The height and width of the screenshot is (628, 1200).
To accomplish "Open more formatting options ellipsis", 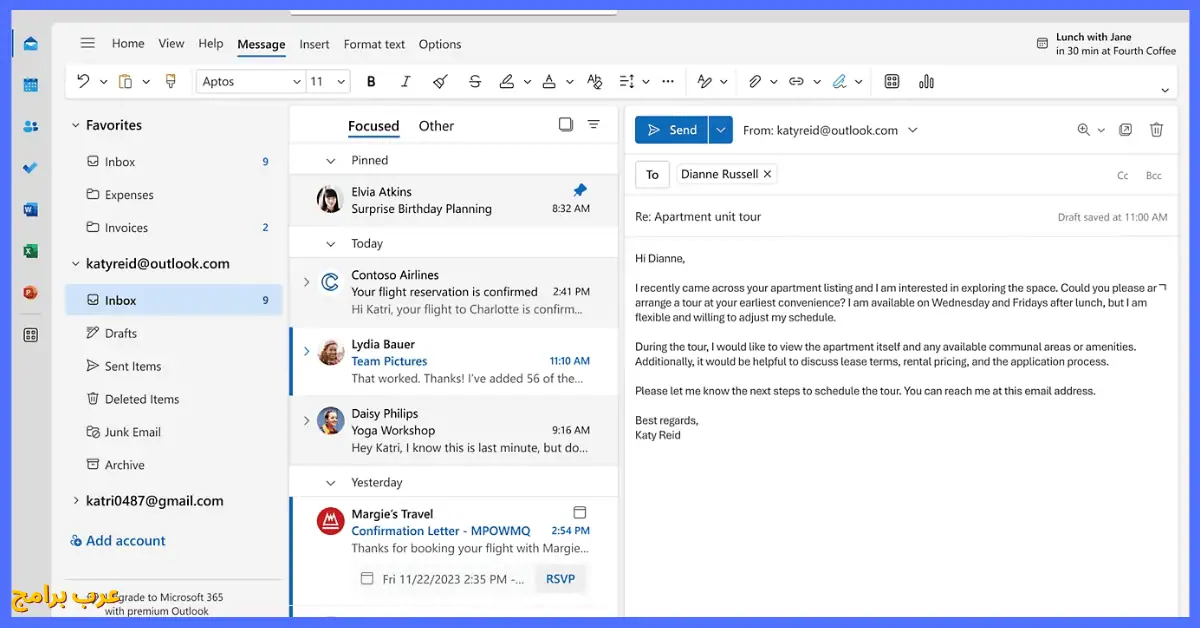I will pos(668,82).
